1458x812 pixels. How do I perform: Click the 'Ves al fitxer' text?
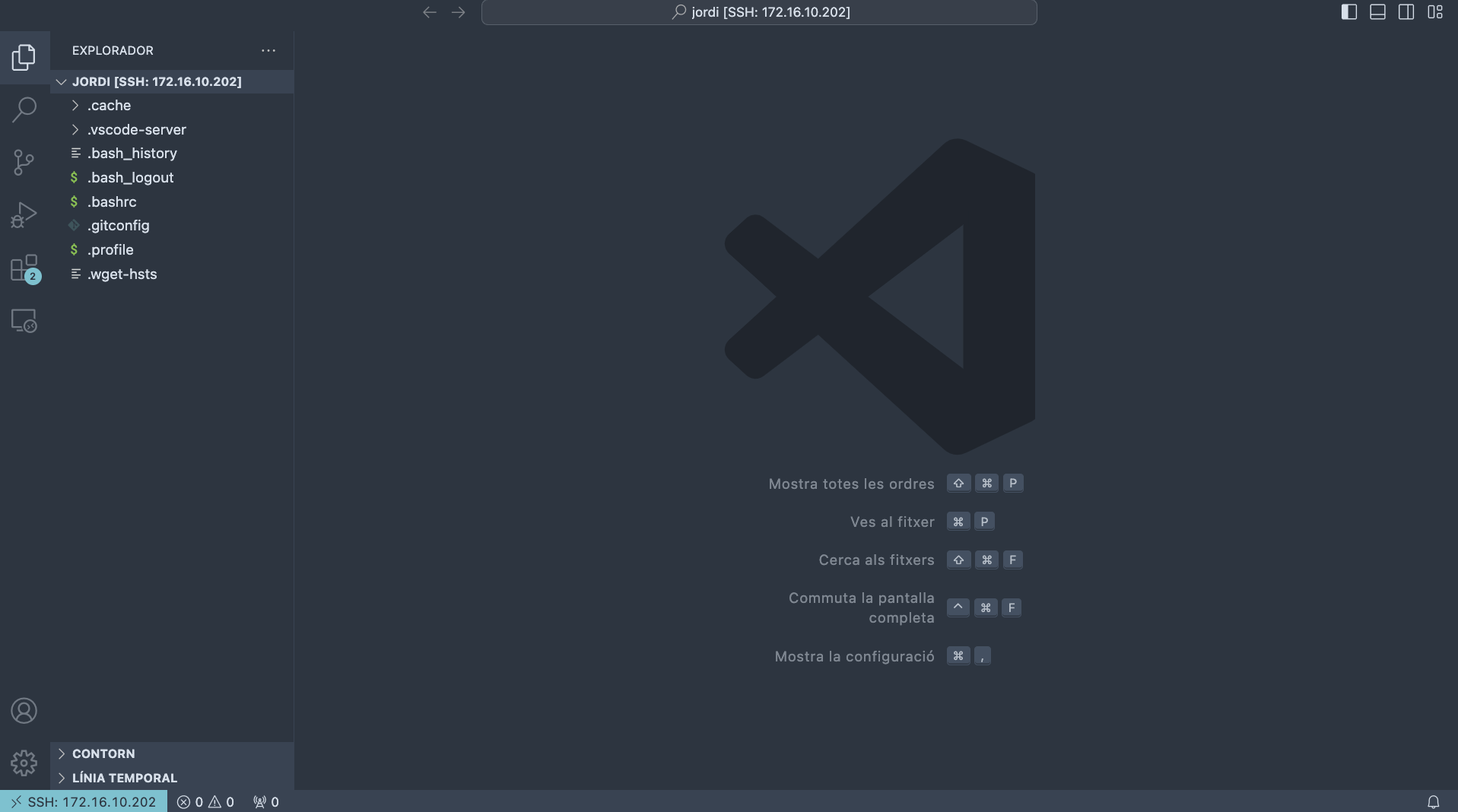click(892, 522)
